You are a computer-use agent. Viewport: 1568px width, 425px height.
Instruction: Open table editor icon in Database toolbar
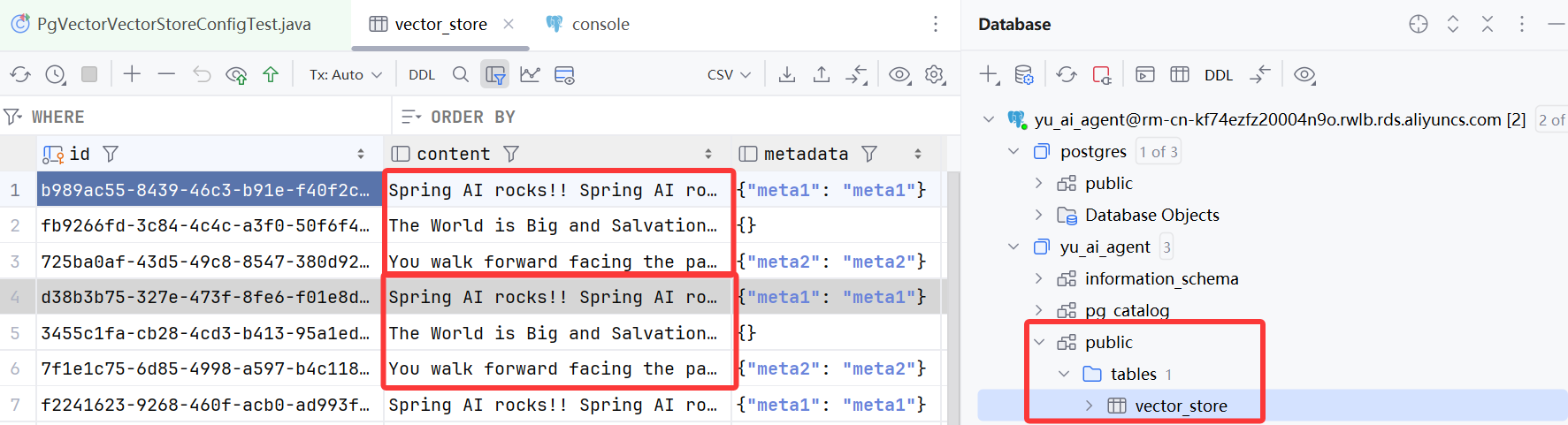point(1180,75)
